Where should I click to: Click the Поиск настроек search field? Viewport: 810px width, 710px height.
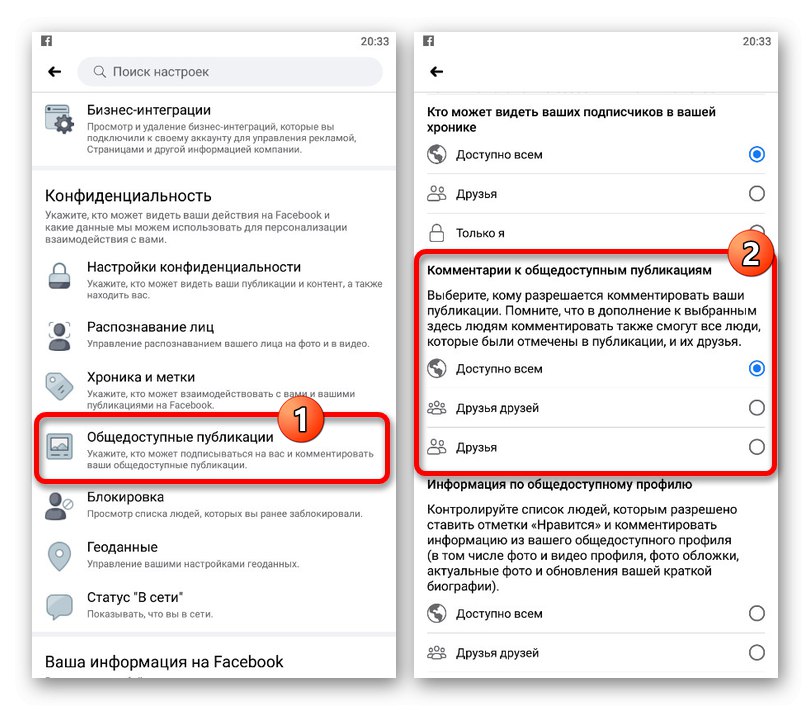[x=230, y=71]
